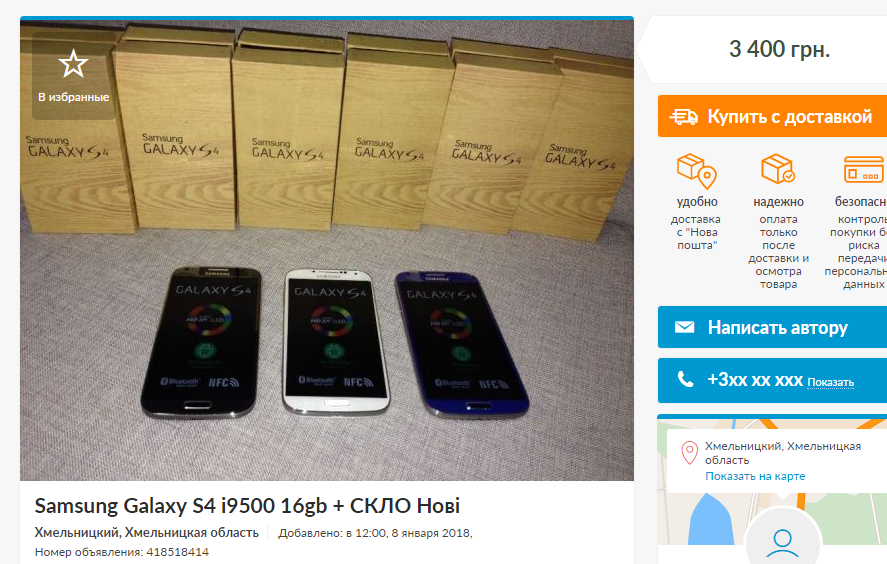Add listing to favorites via star icon

(x=73, y=64)
